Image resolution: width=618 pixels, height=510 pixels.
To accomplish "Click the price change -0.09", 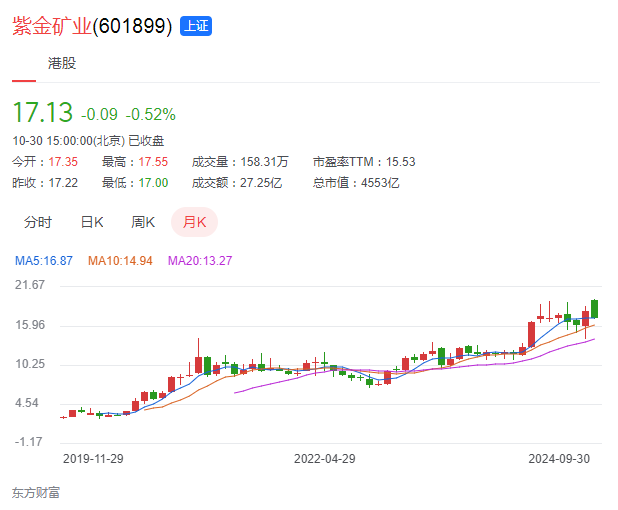I will coord(99,115).
